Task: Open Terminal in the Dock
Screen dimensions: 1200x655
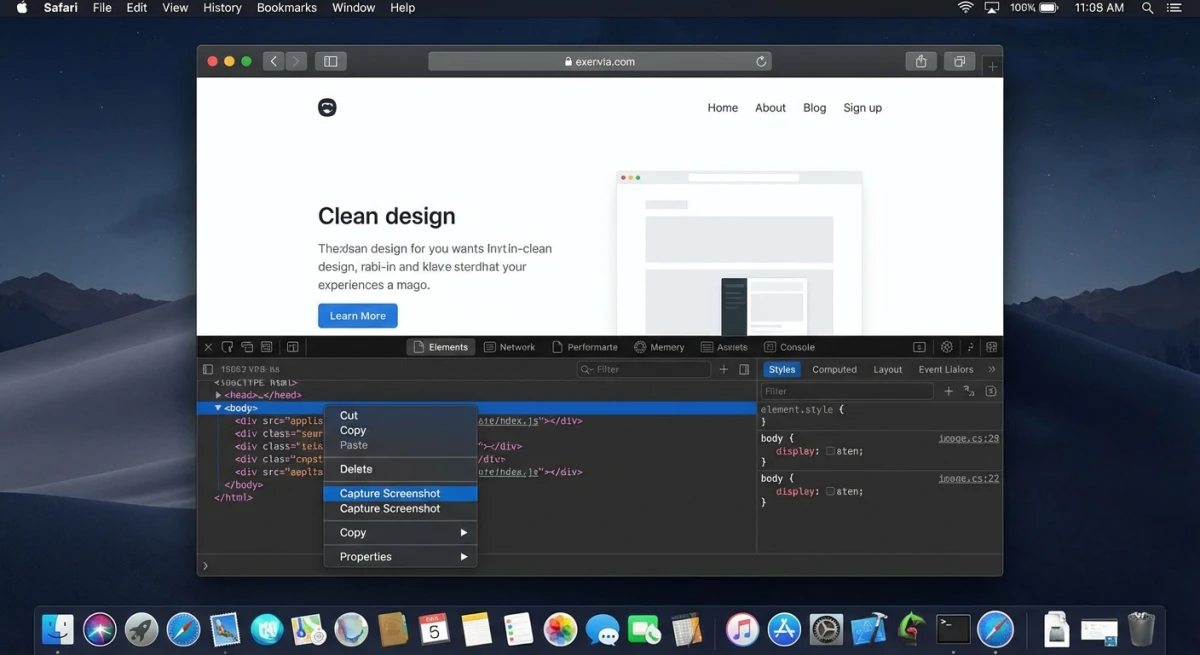Action: coord(953,629)
